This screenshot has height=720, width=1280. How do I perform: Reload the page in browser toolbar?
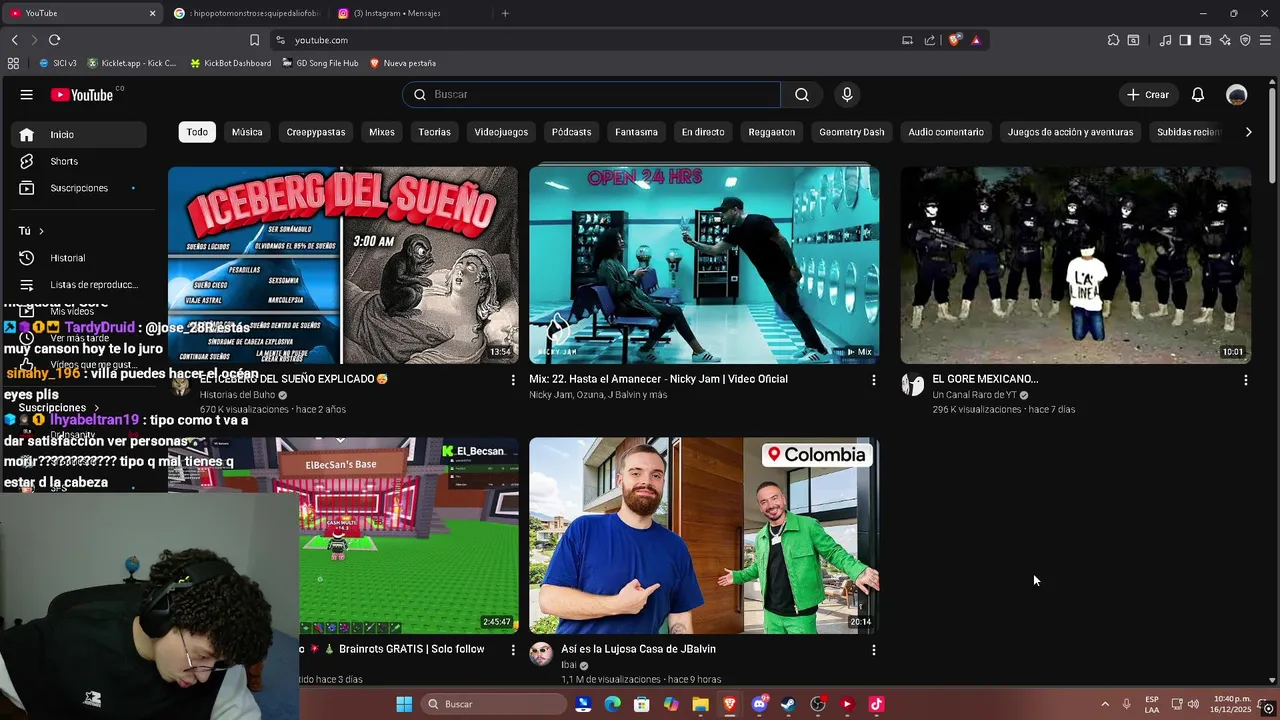pos(55,40)
